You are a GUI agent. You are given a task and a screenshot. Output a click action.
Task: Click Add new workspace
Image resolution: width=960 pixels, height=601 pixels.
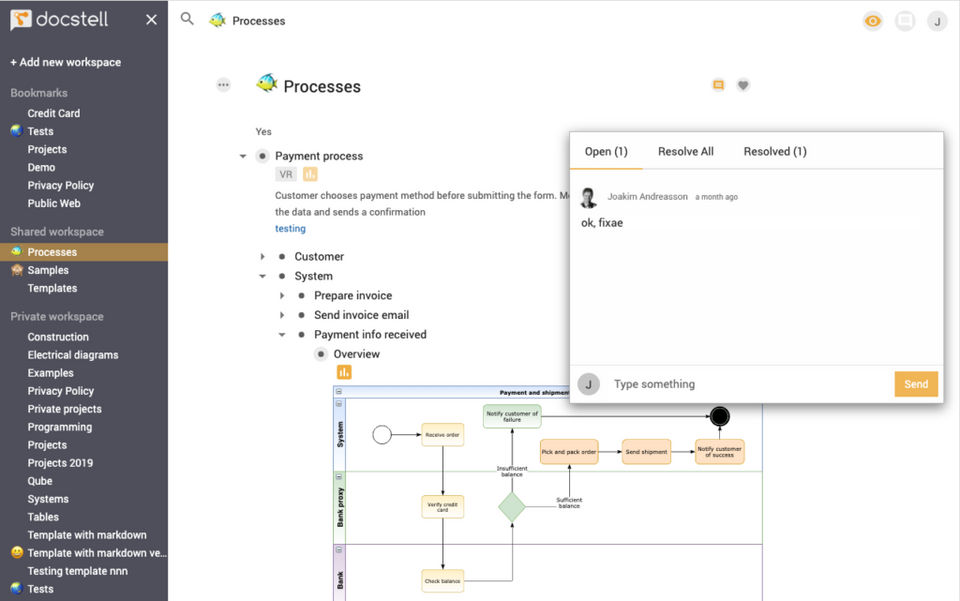pos(66,62)
